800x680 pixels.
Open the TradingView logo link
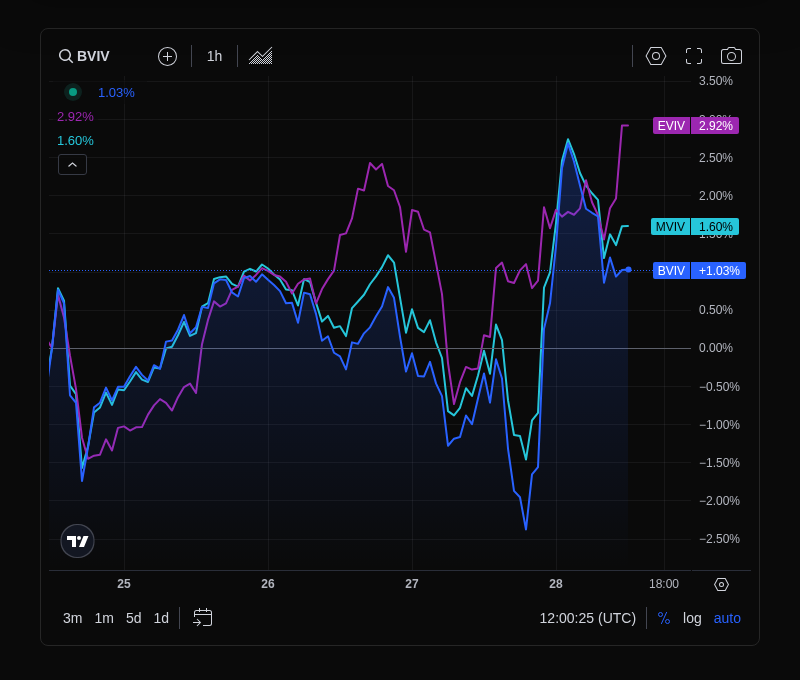pos(78,541)
